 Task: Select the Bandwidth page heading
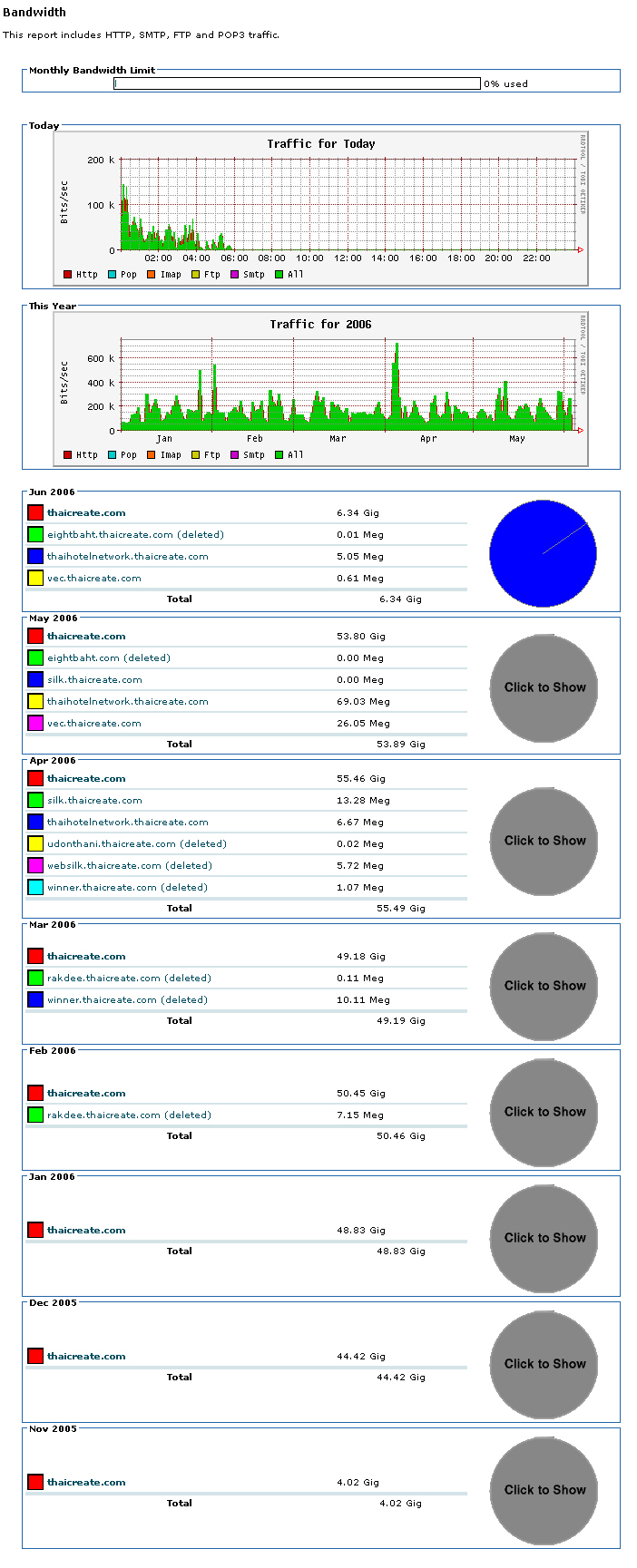pos(34,13)
